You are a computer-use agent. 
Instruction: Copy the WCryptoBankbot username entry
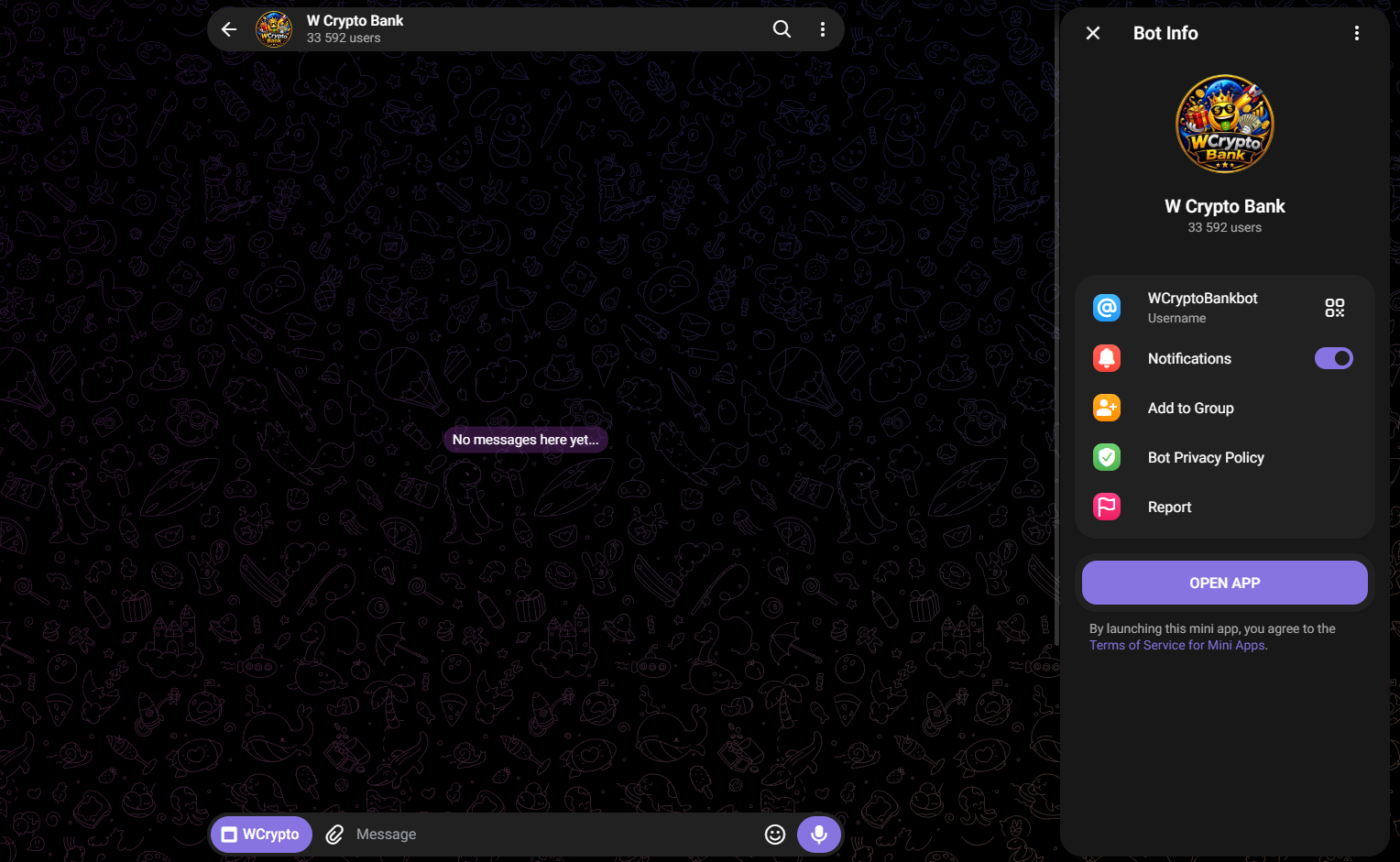tap(1202, 308)
